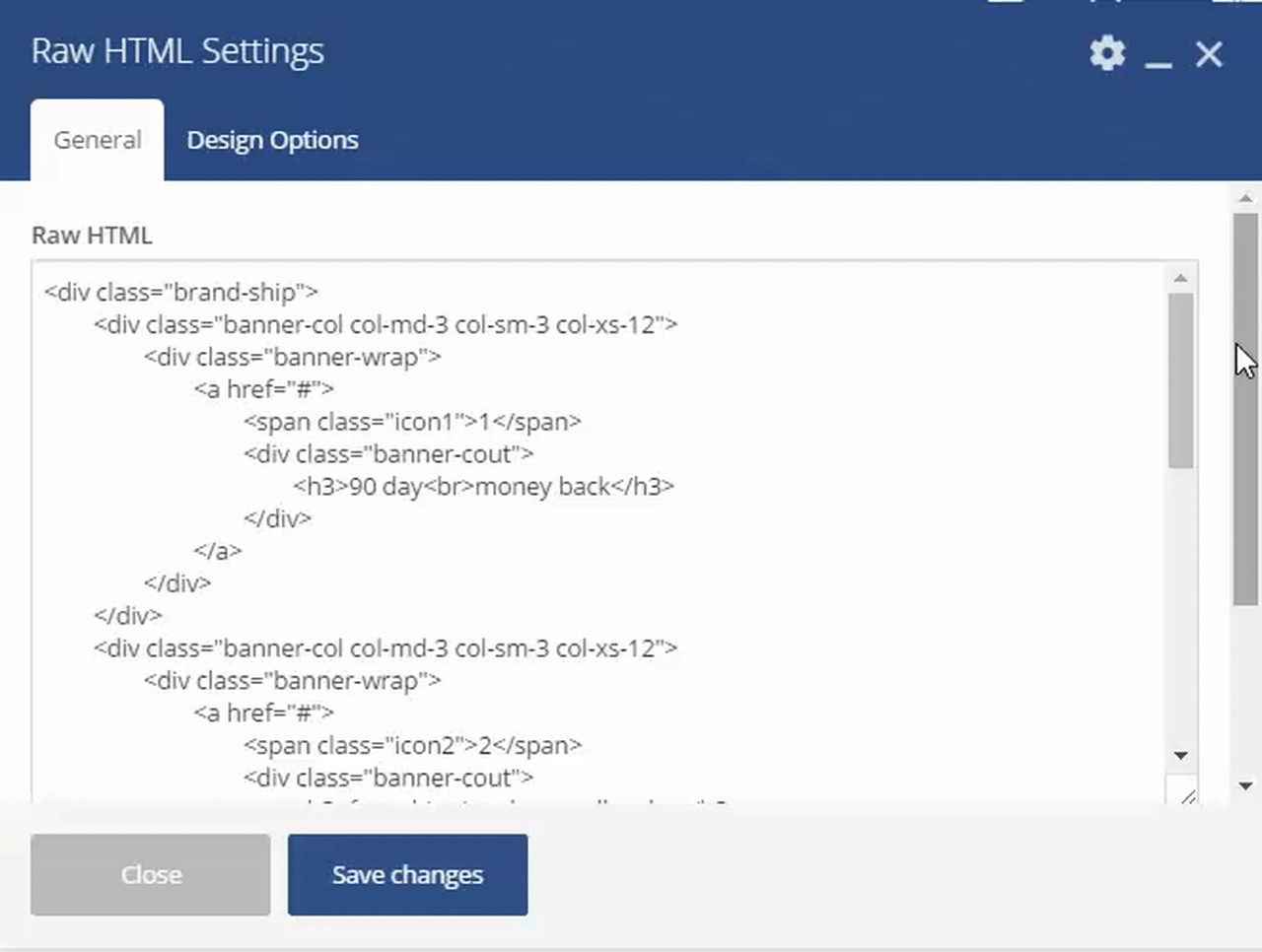Click the outer panel's scroll down arrow

[x=1246, y=786]
